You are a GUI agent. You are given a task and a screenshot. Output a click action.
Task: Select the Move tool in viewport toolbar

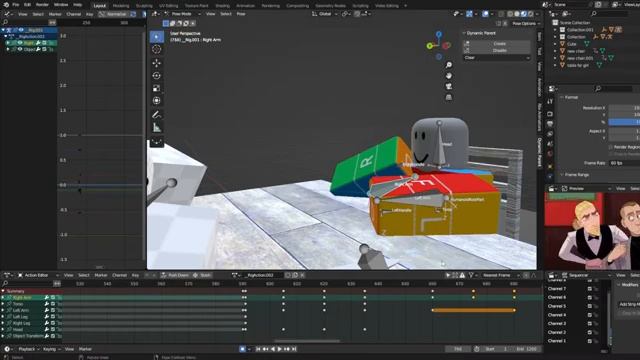[x=157, y=63]
